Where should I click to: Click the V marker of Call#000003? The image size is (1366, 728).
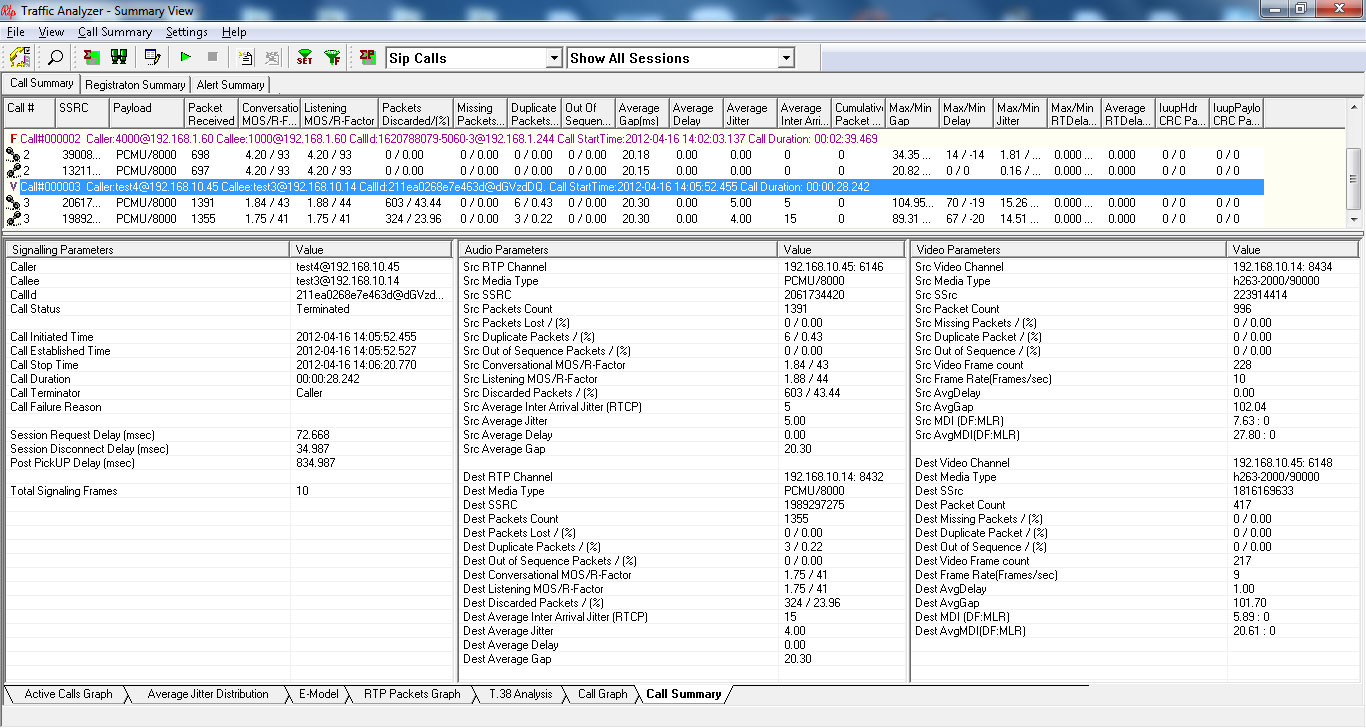click(x=13, y=187)
